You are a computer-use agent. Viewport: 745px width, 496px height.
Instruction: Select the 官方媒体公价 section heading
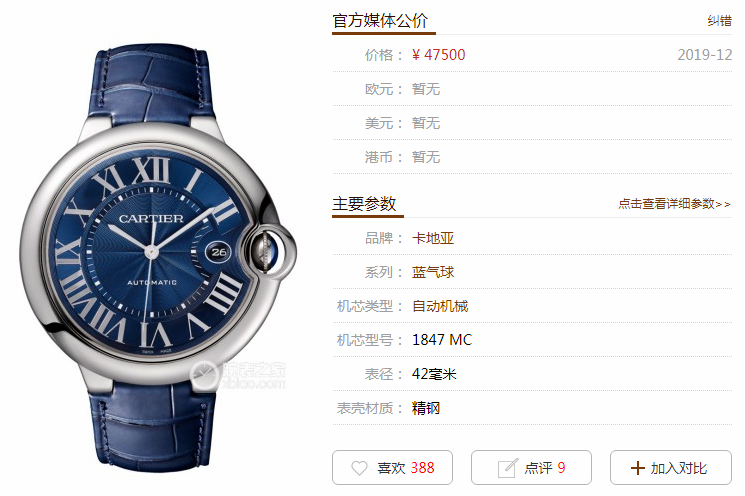coord(380,21)
